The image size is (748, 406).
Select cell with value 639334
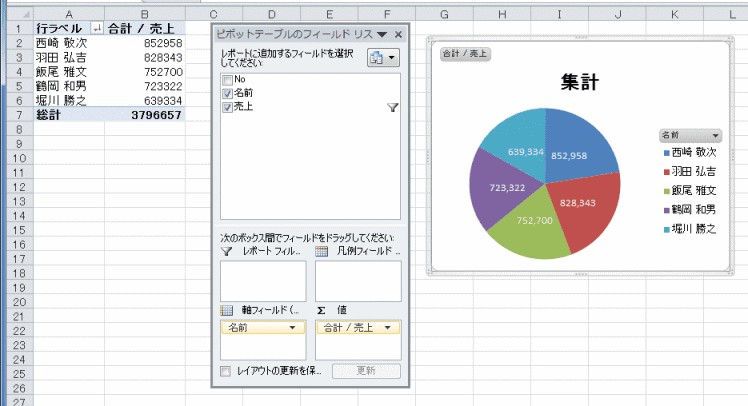coord(145,100)
